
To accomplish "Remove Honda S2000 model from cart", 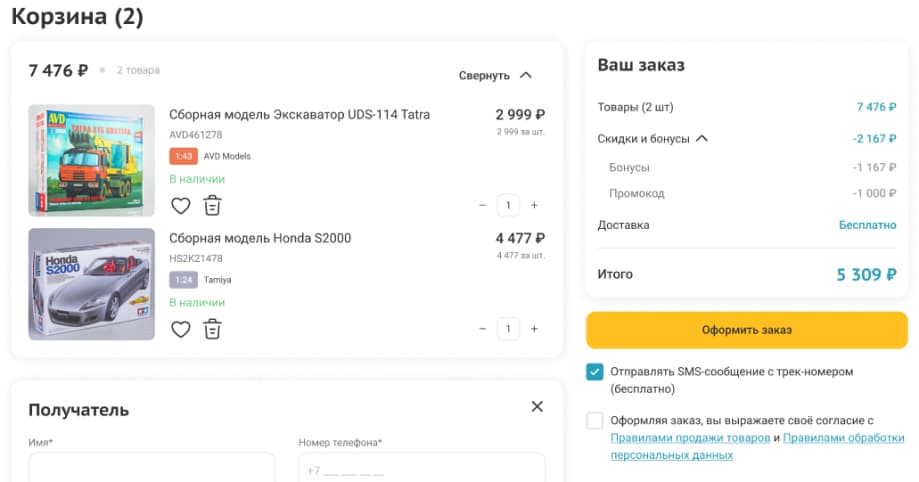I will [212, 329].
